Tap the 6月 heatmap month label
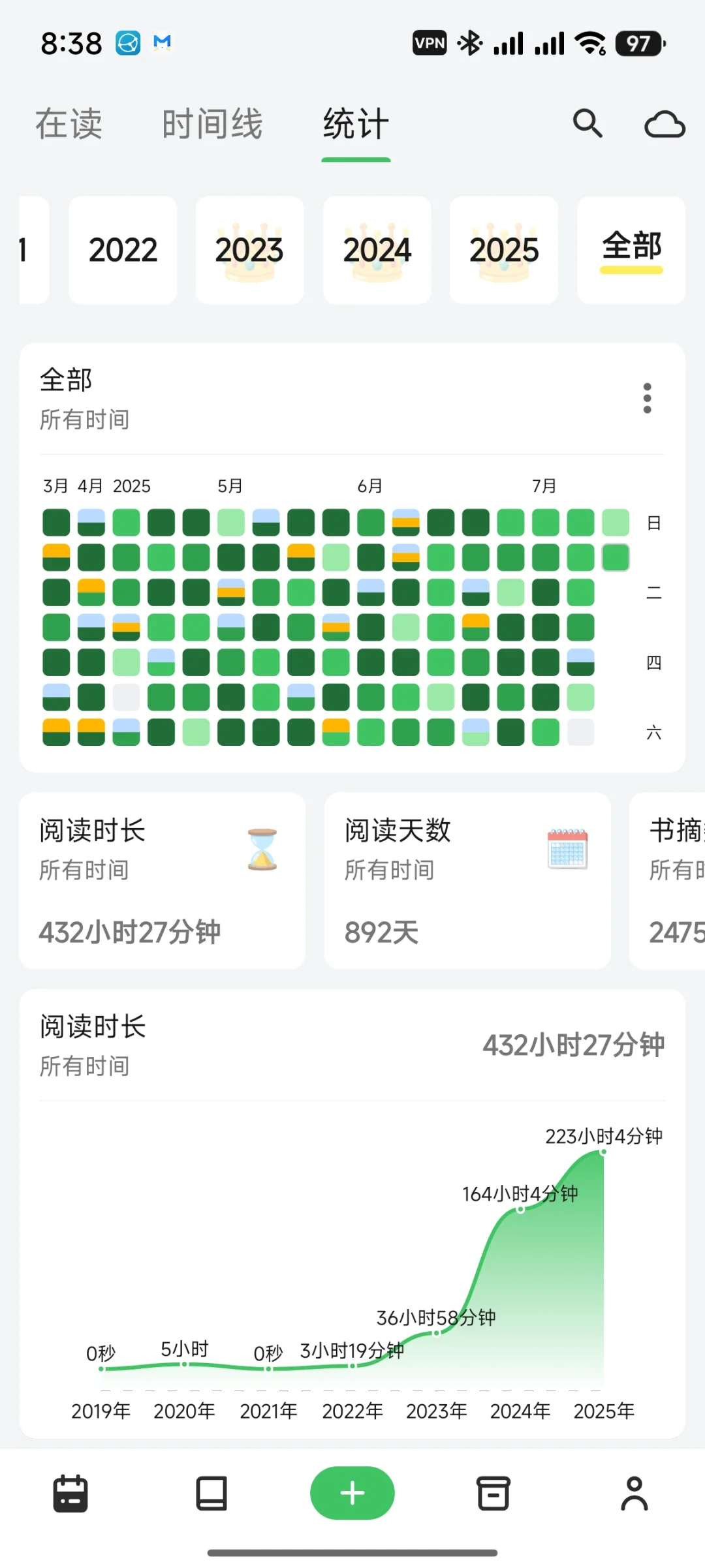 tap(369, 486)
